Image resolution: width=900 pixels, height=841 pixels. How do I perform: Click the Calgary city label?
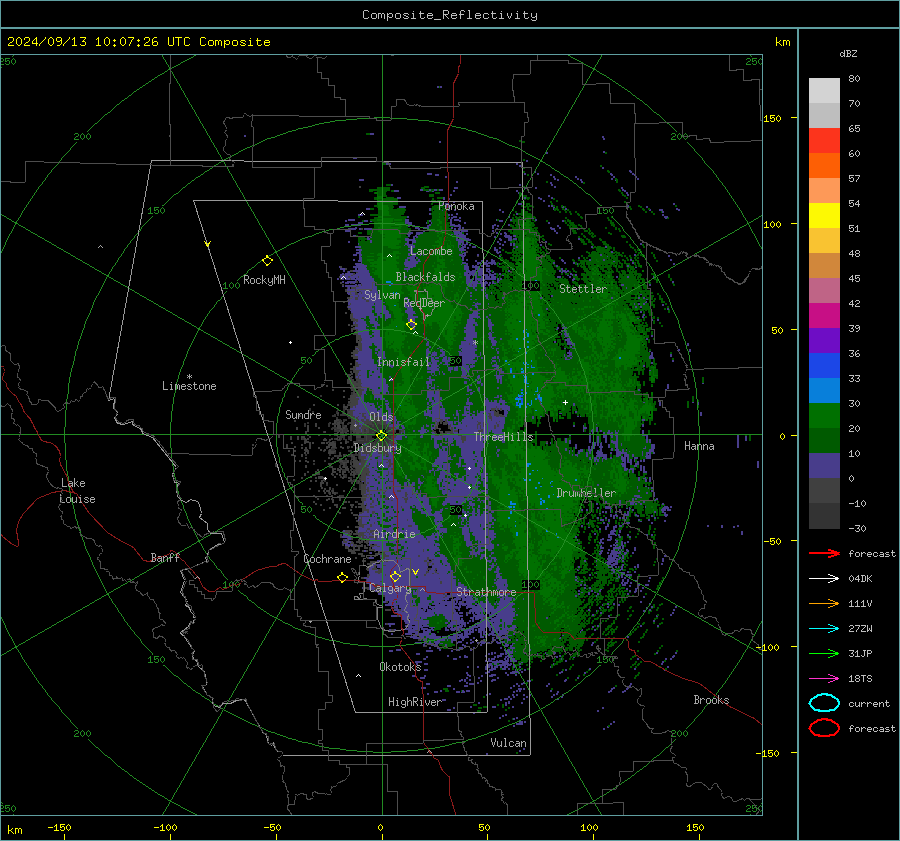click(390, 588)
